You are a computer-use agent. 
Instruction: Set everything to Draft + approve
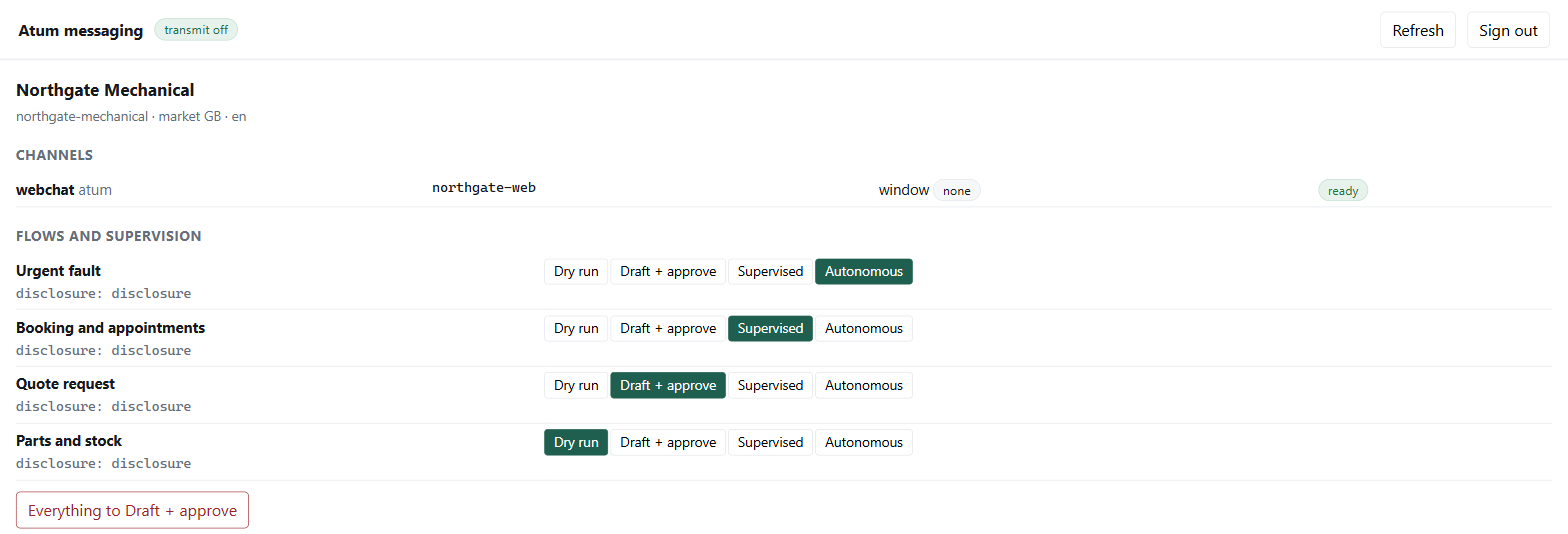point(132,510)
